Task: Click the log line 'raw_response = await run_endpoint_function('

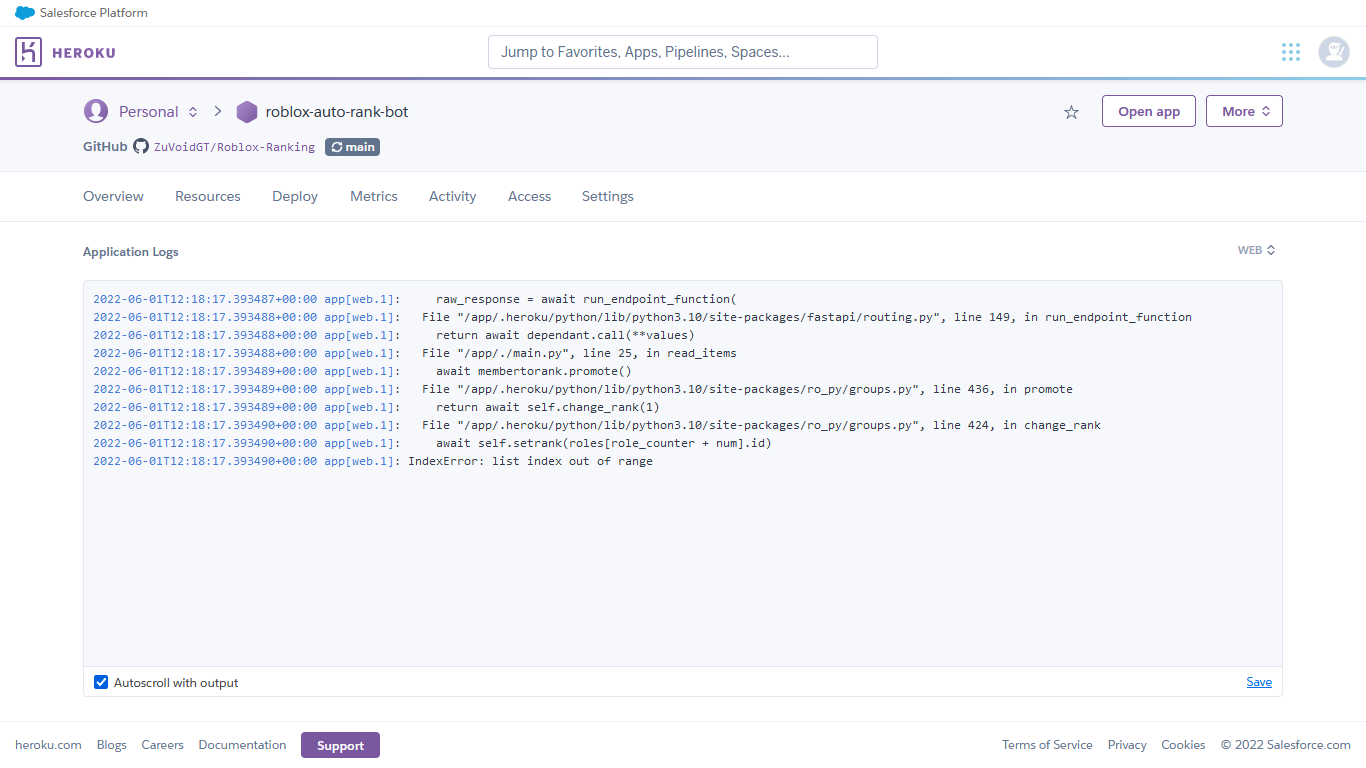Action: coord(415,299)
